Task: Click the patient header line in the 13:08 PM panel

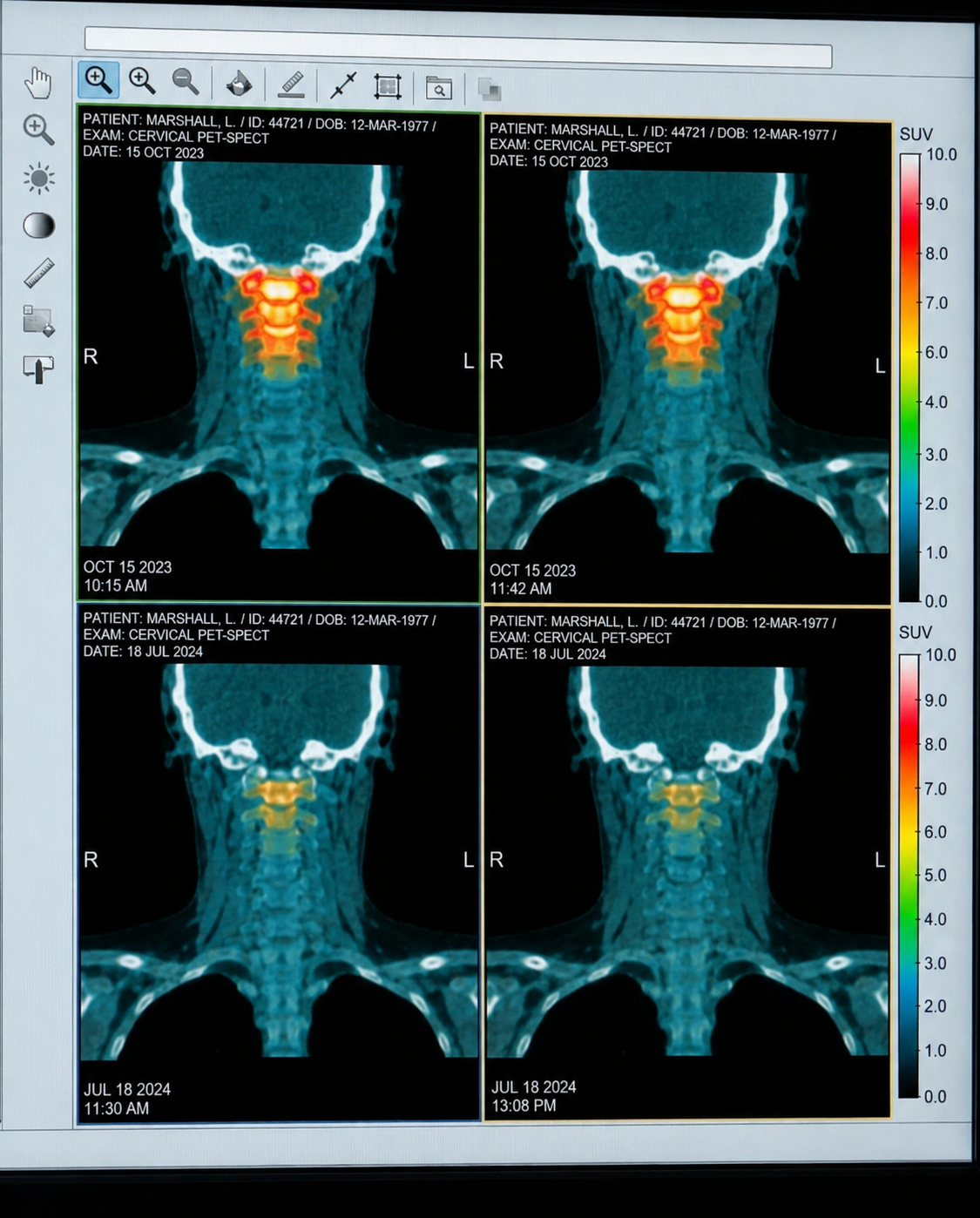Action: click(x=663, y=622)
